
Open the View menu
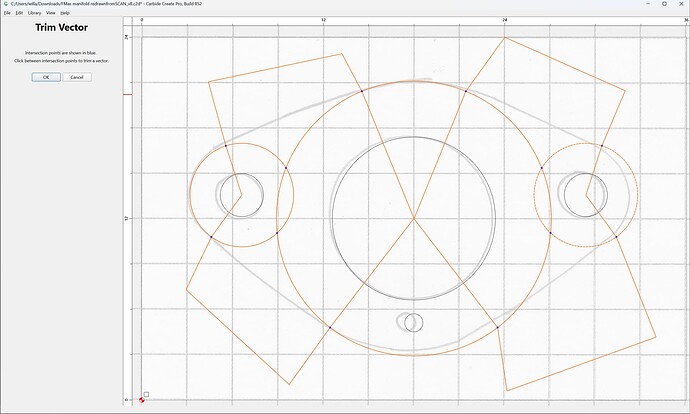51,13
